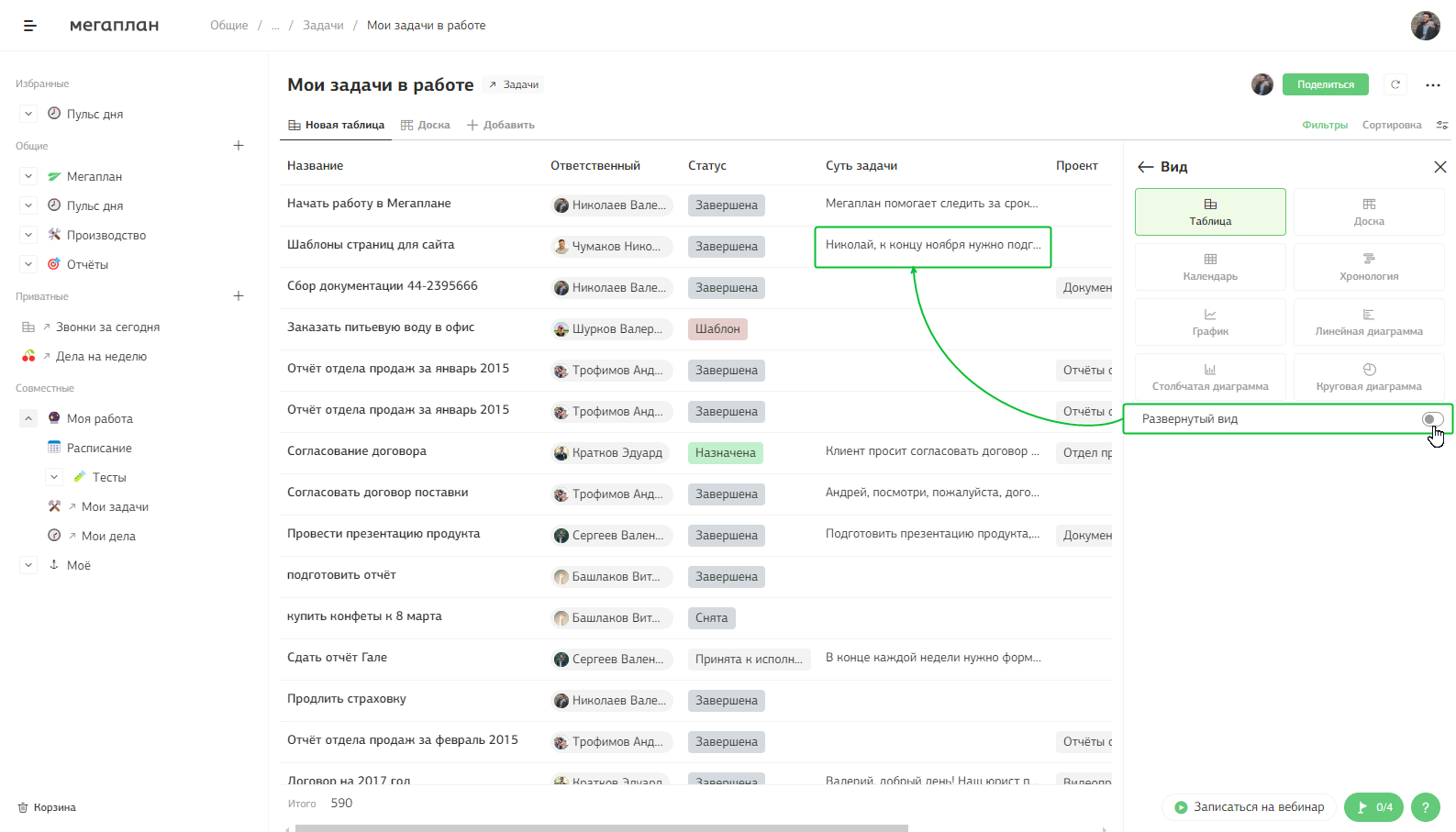The image size is (1456, 832).
Task: Select the Календарь view type
Action: click(1210, 267)
